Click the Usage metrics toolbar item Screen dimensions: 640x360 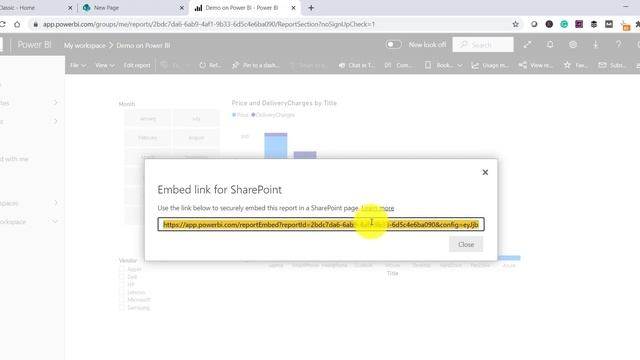(x=490, y=65)
